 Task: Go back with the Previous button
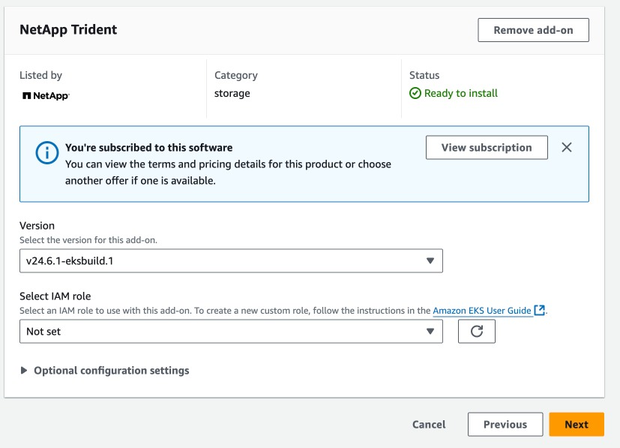point(505,424)
